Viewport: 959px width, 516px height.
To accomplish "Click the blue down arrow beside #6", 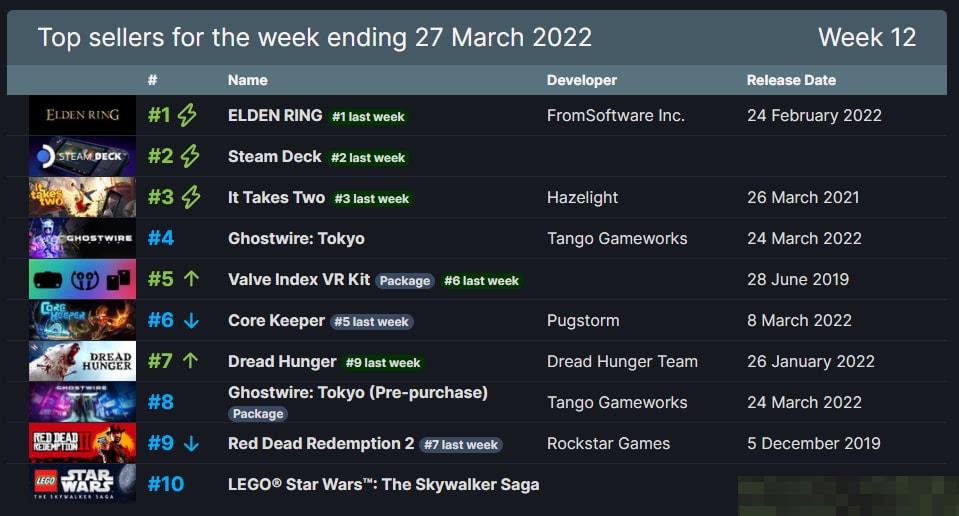I will tap(191, 320).
